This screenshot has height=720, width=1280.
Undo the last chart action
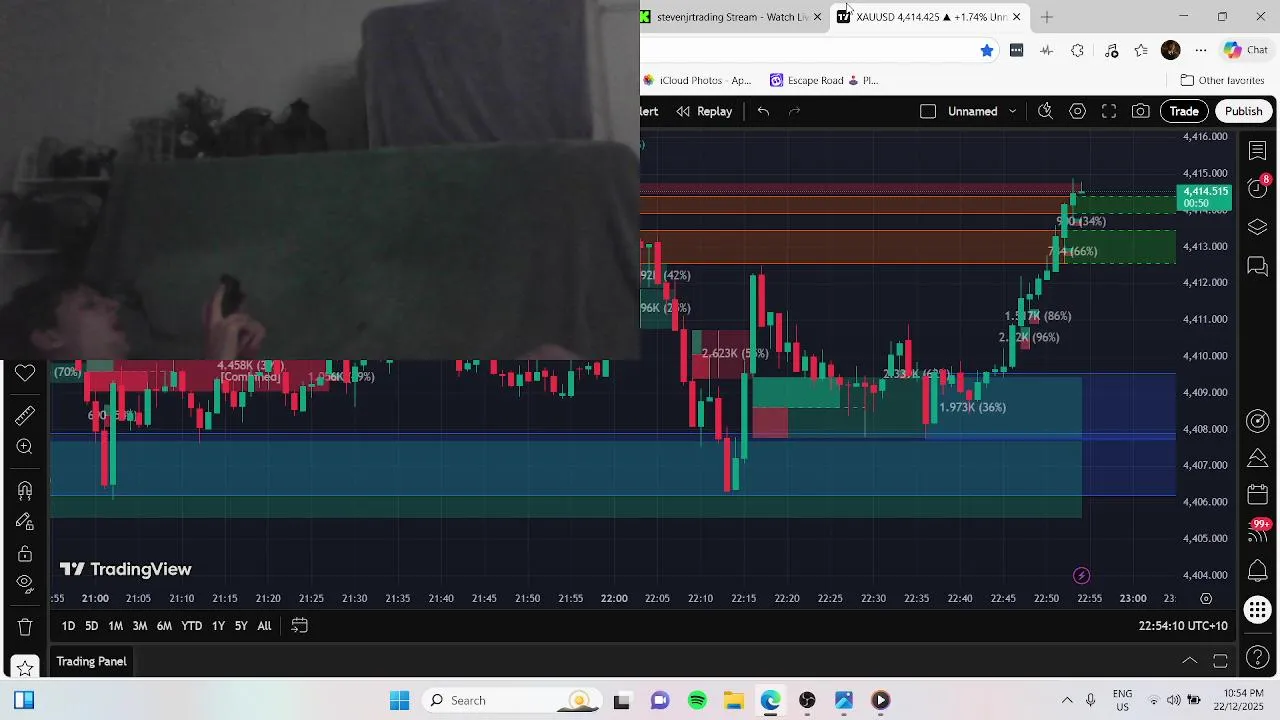(763, 111)
